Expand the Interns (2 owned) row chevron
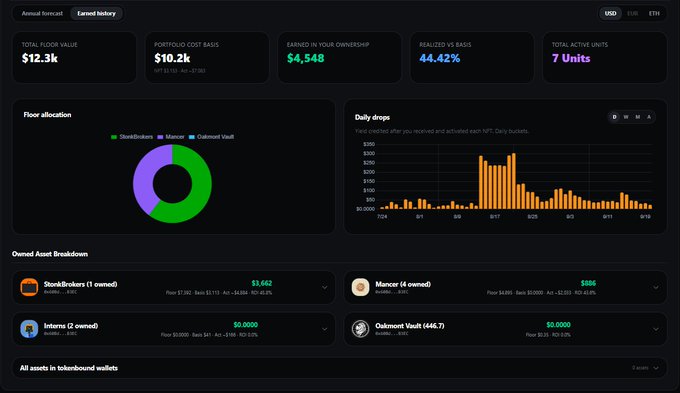Screen dimensions: 680x393 [325, 329]
